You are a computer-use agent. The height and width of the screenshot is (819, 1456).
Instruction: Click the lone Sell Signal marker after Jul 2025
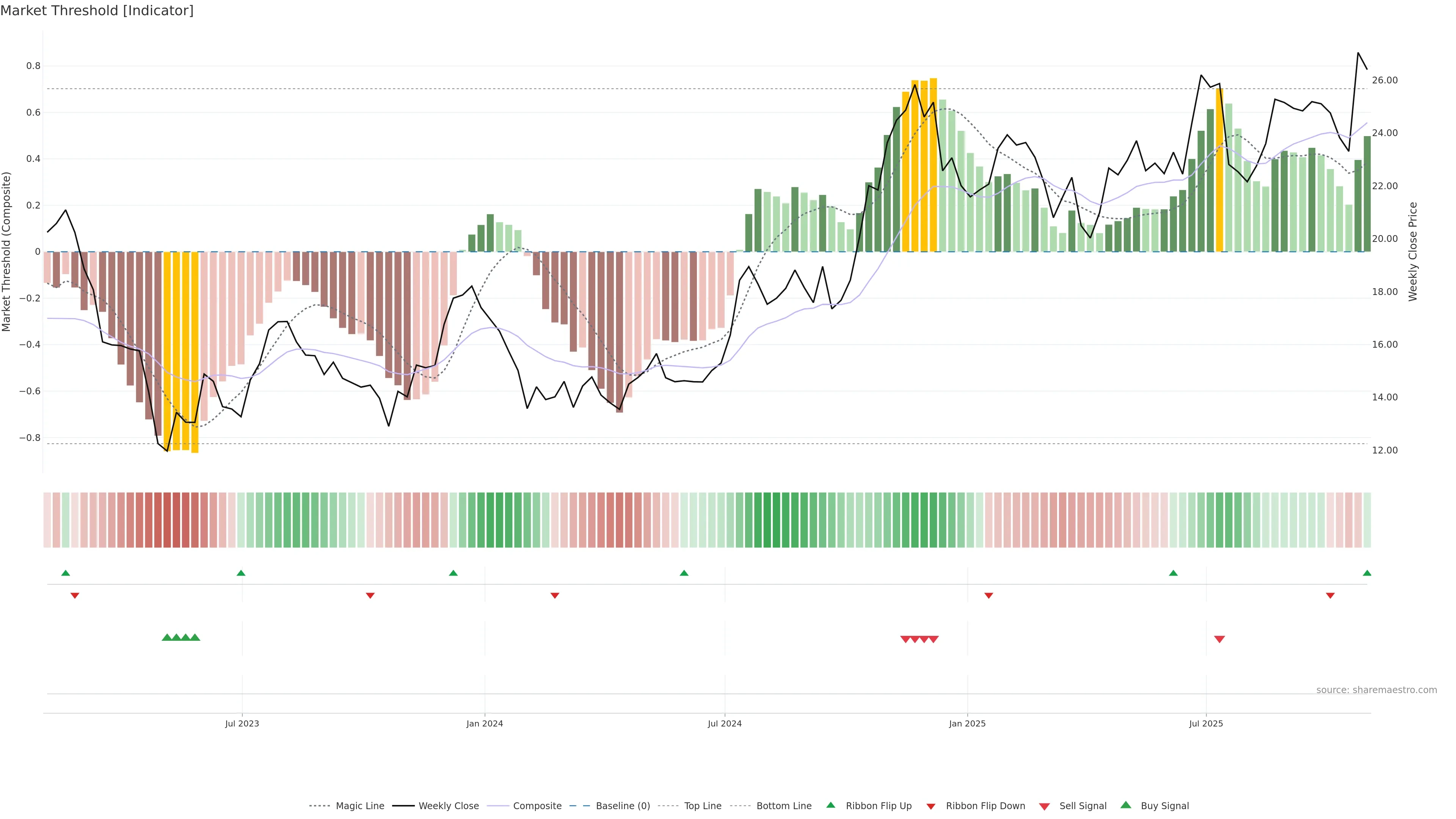1219,639
